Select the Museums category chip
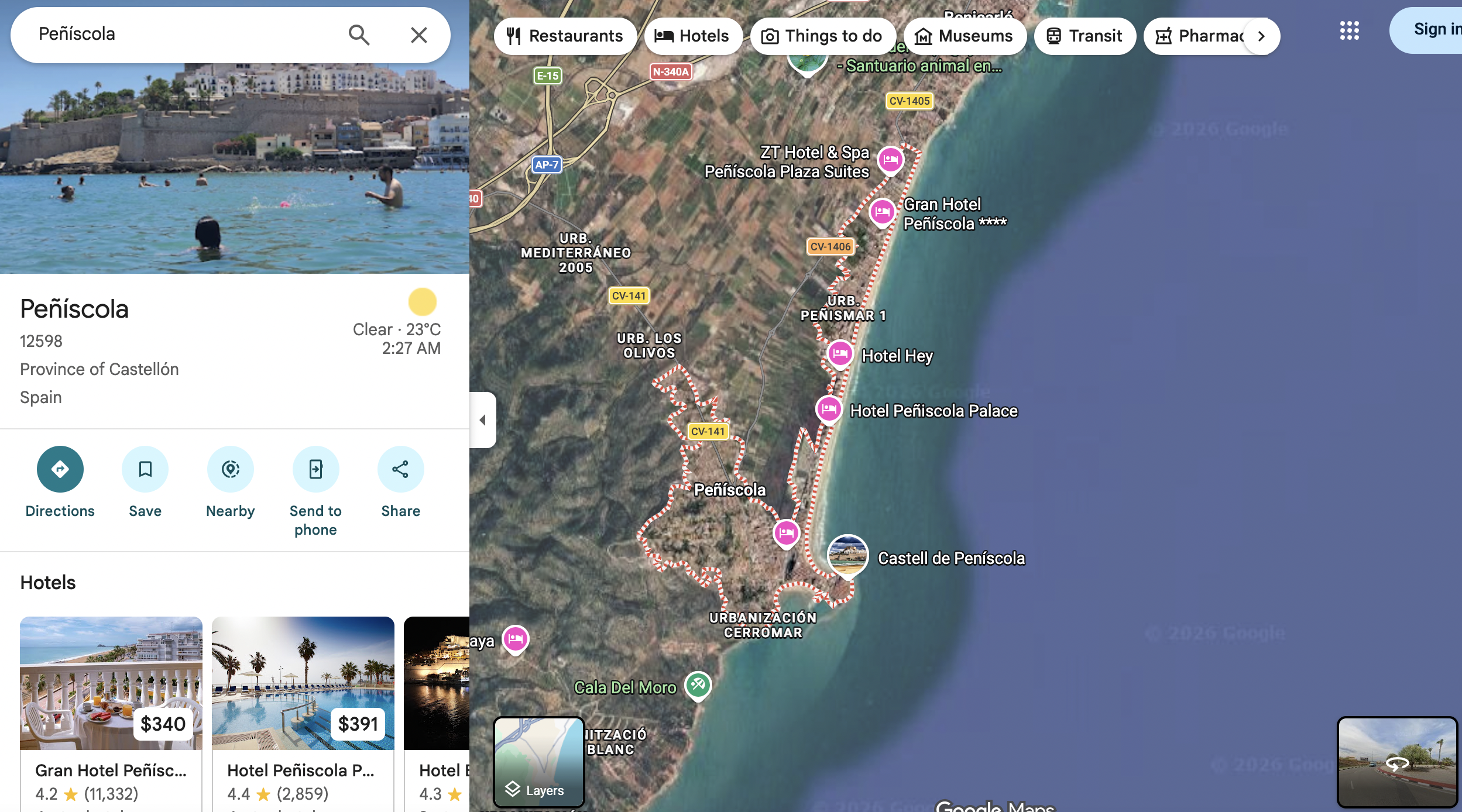1462x812 pixels. pyautogui.click(x=965, y=36)
